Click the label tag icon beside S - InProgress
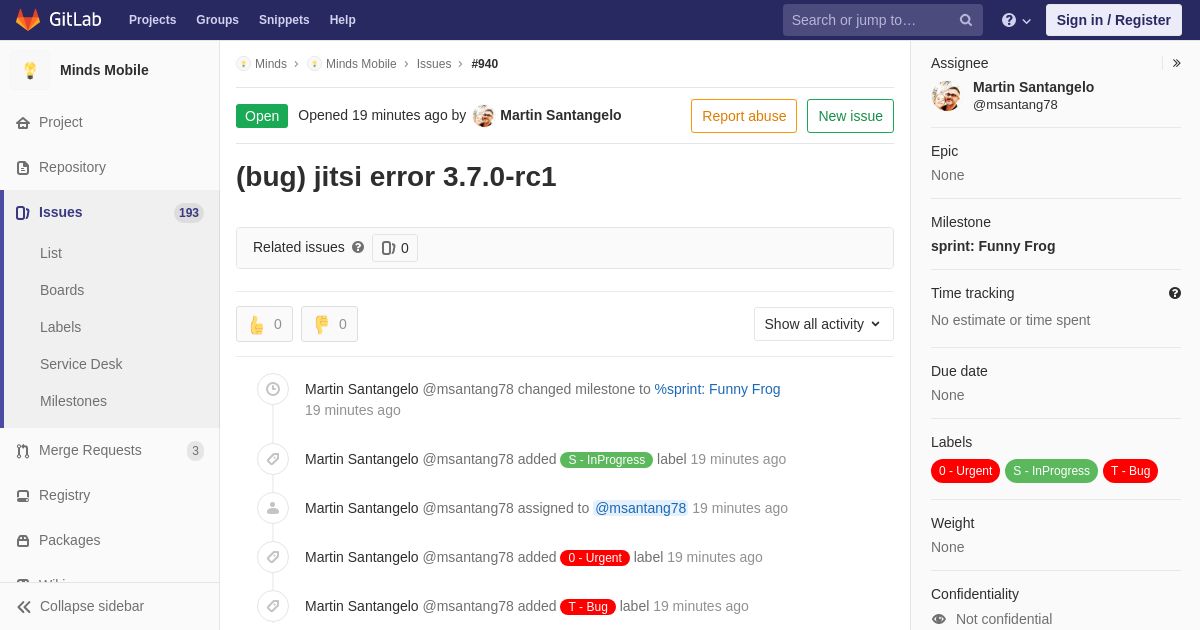Image resolution: width=1200 pixels, height=630 pixels. [273, 459]
